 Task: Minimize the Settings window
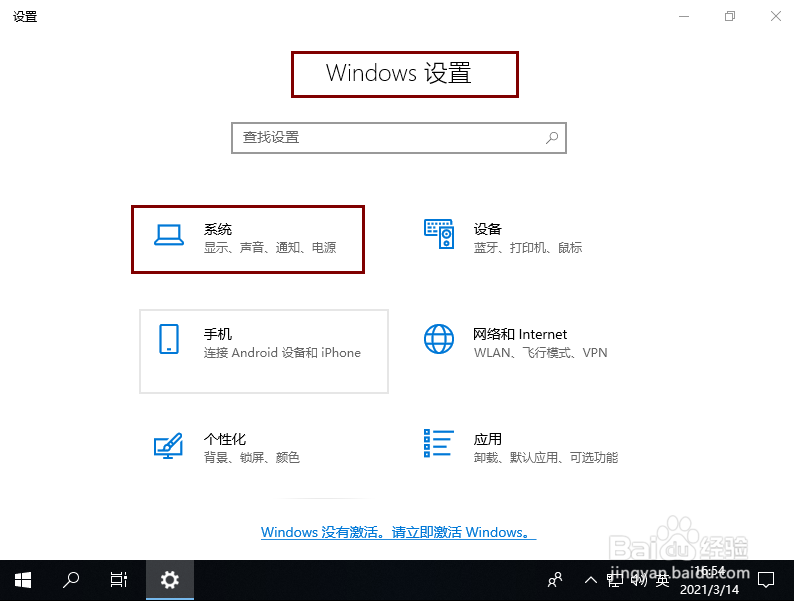tap(684, 16)
